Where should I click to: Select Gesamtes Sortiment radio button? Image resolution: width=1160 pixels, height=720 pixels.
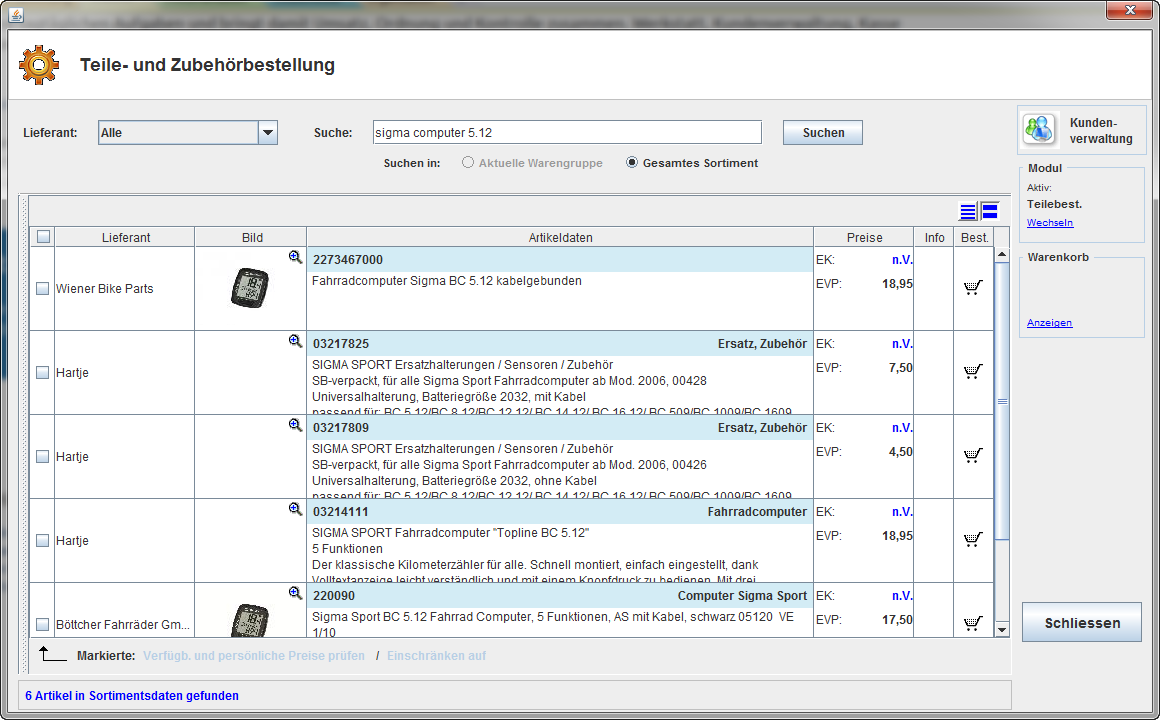(x=632, y=163)
